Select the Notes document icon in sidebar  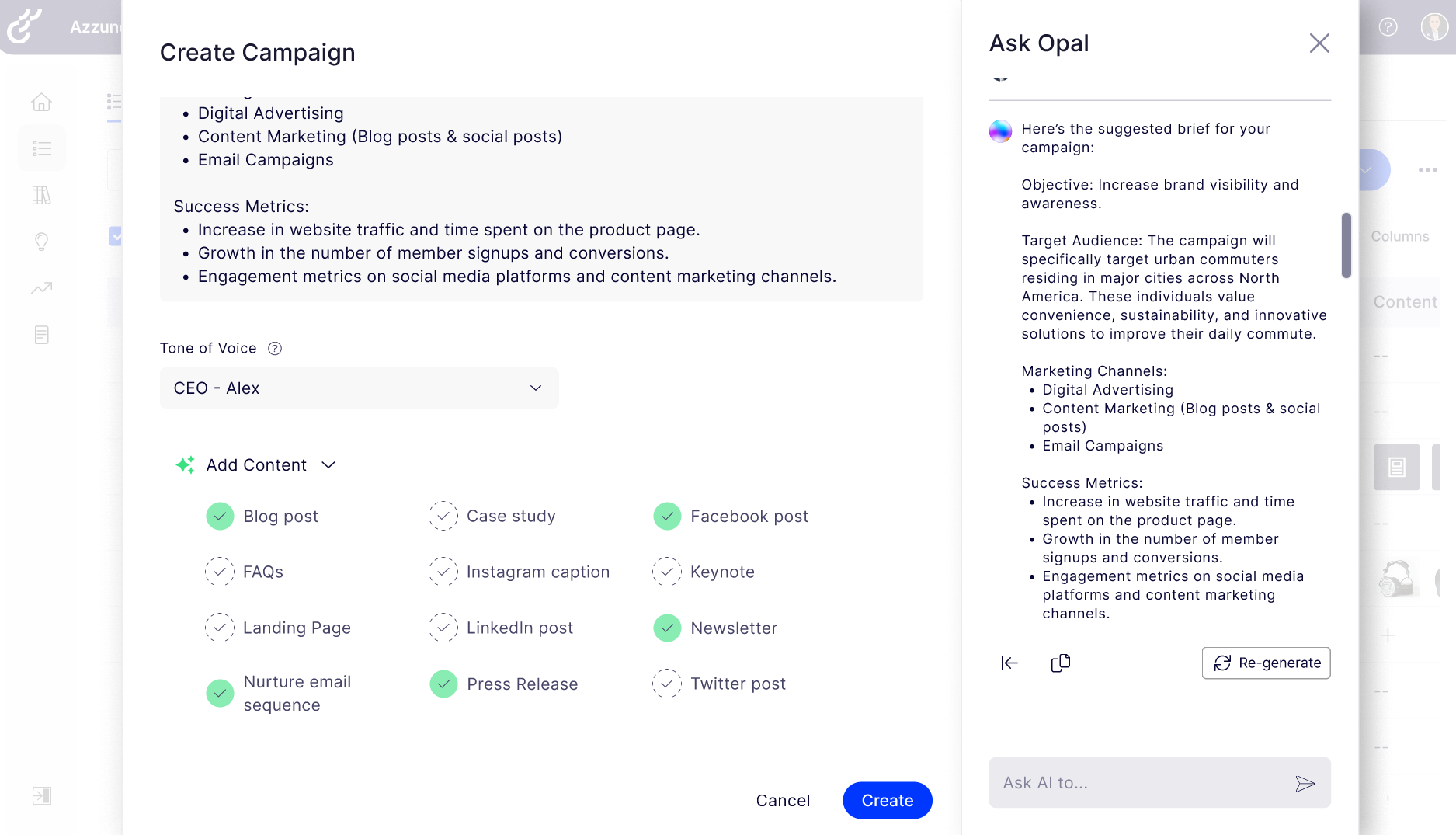click(41, 335)
